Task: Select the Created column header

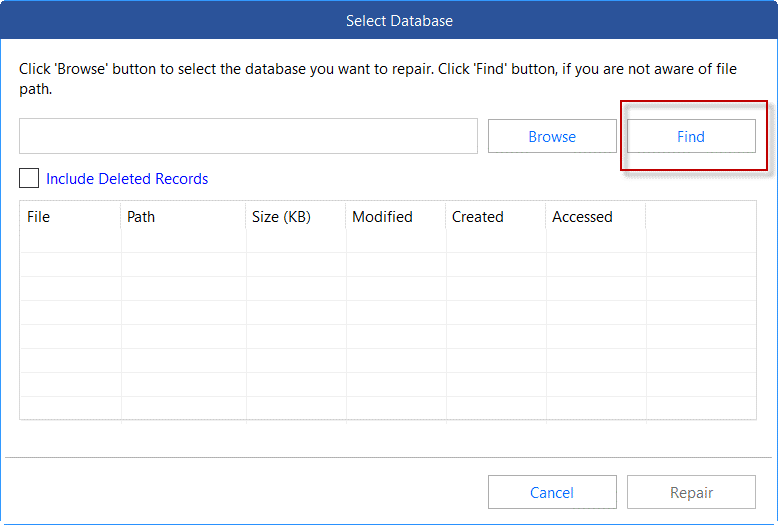Action: pyautogui.click(x=496, y=217)
